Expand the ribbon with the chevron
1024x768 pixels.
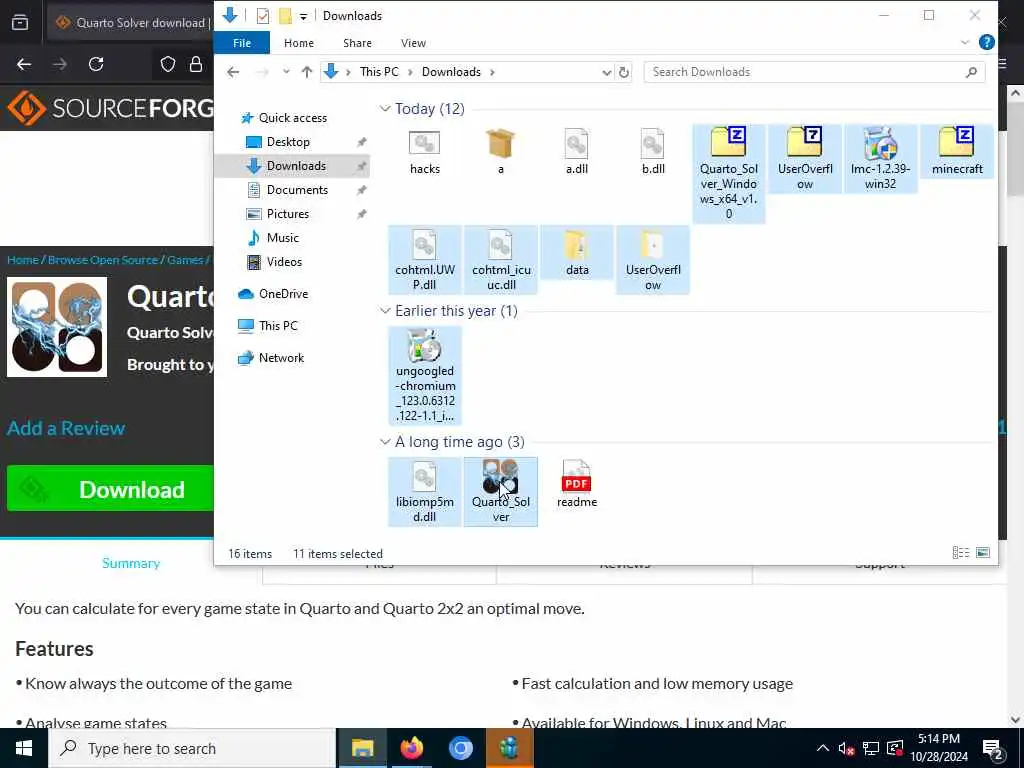point(965,42)
